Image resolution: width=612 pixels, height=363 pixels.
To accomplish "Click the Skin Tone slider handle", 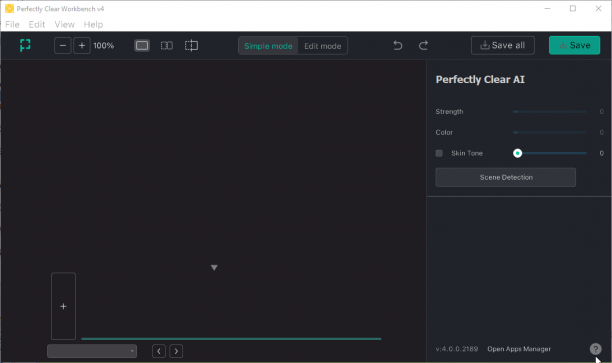I will (518, 153).
